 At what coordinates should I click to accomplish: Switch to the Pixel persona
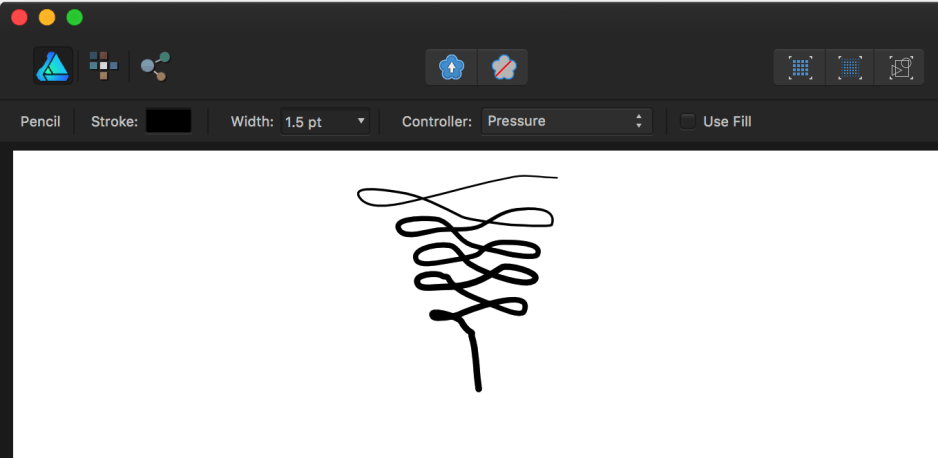(103, 67)
